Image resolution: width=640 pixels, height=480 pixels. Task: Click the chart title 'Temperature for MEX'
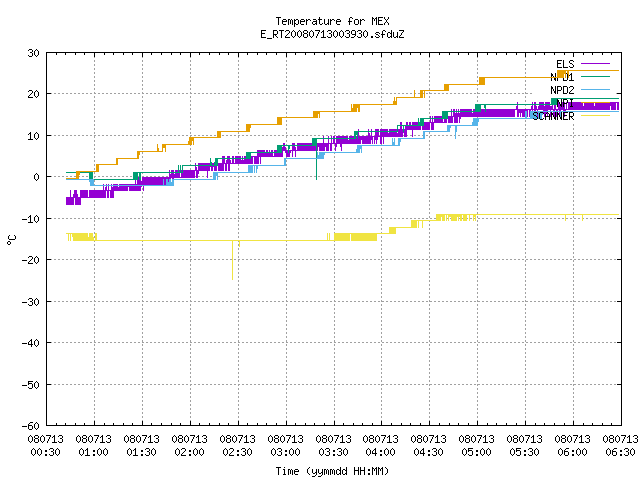(332, 21)
